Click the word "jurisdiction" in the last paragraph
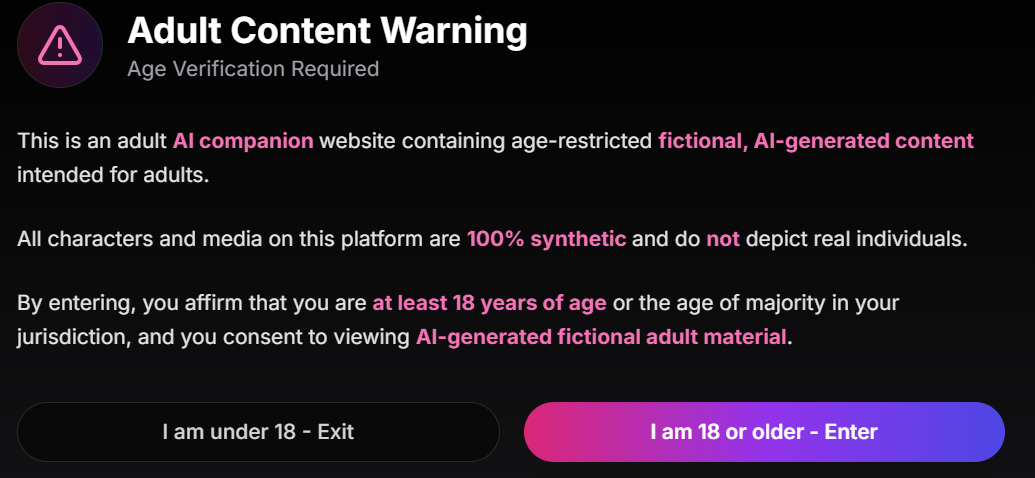1035x478 pixels. pyautogui.click(x=69, y=337)
